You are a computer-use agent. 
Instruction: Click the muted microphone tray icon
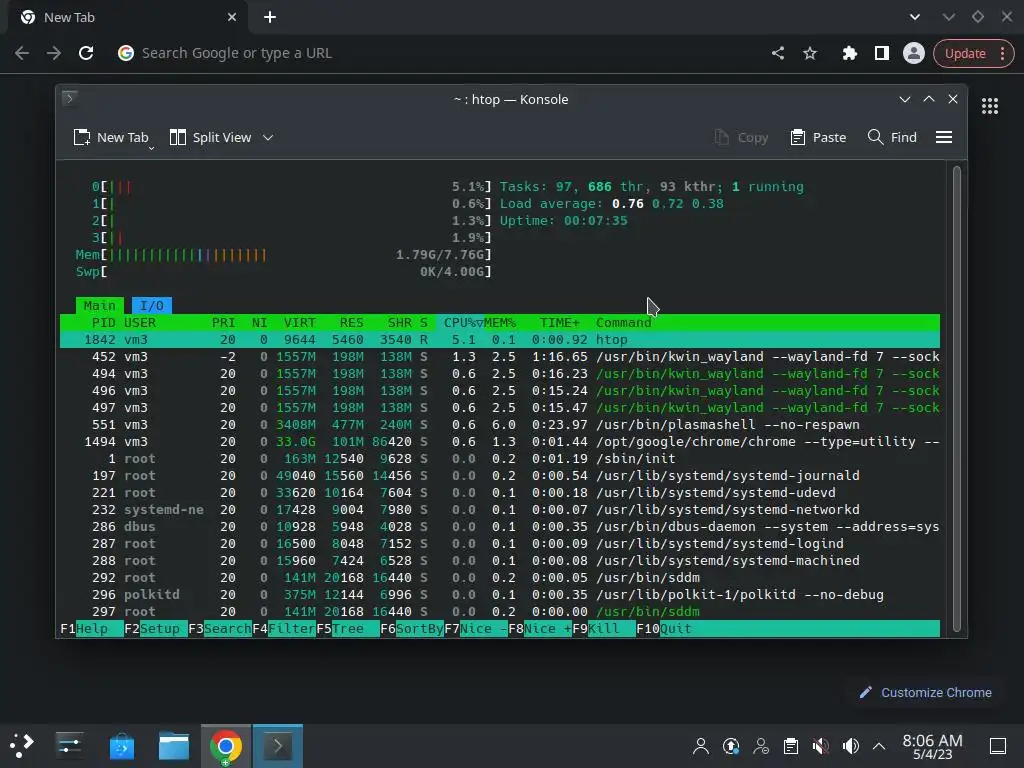pyautogui.click(x=821, y=745)
